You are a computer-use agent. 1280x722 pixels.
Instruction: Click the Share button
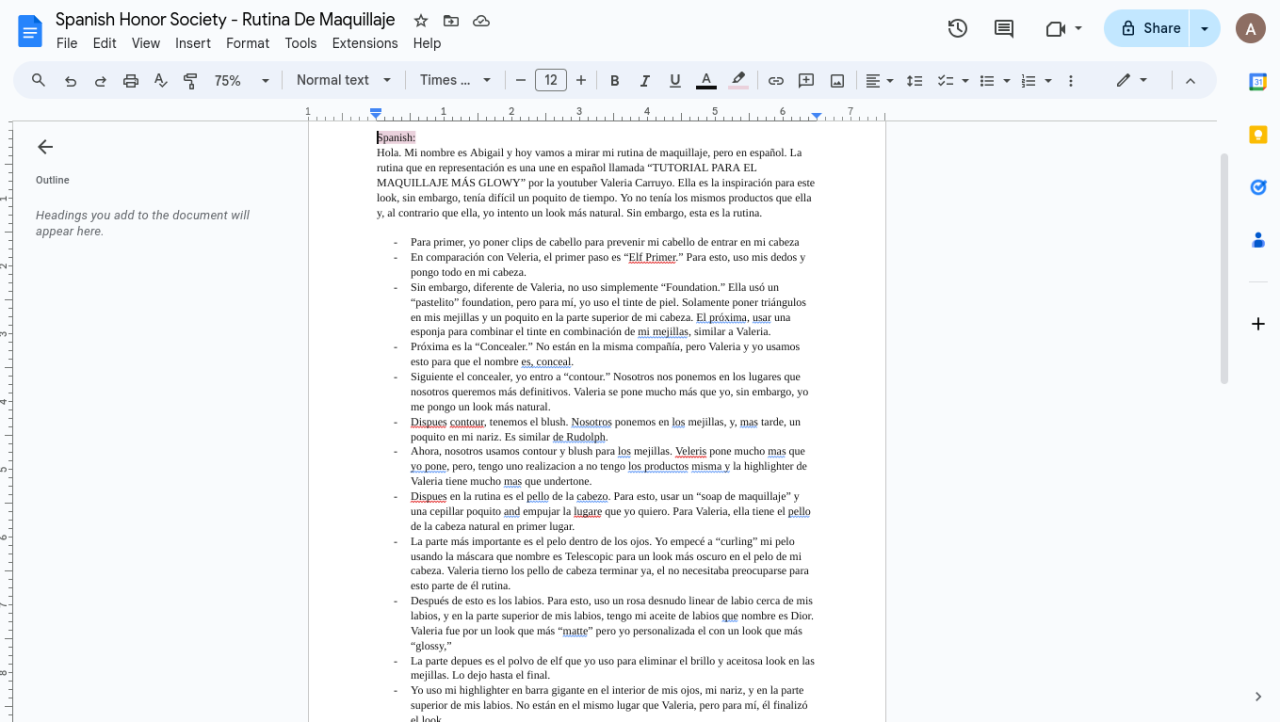pyautogui.click(x=1150, y=28)
